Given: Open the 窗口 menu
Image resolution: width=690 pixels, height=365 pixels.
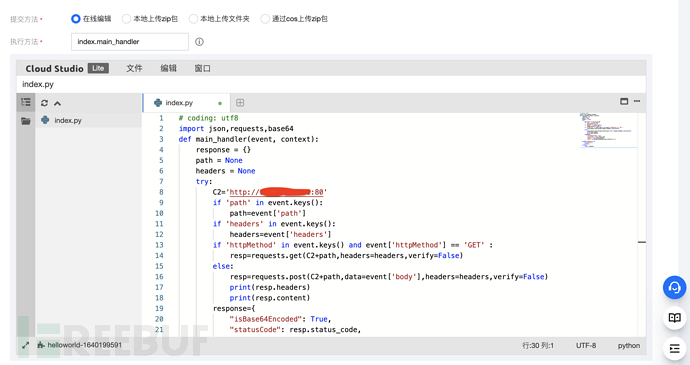Looking at the screenshot, I should 202,68.
